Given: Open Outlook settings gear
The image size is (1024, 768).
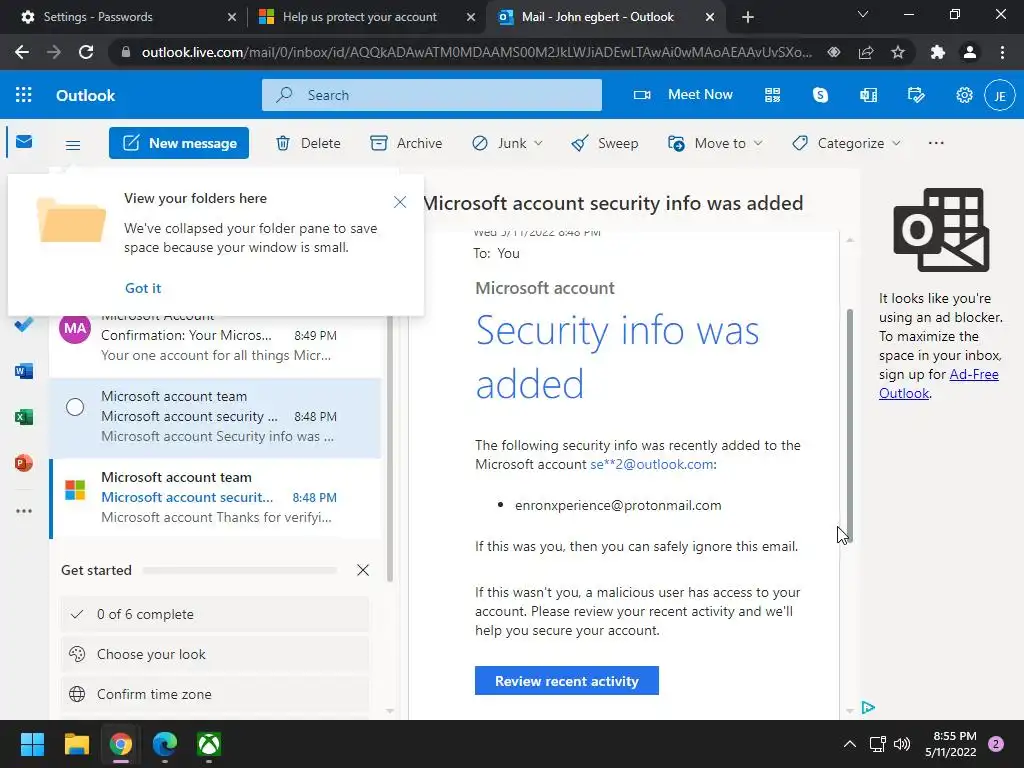Looking at the screenshot, I should [964, 95].
